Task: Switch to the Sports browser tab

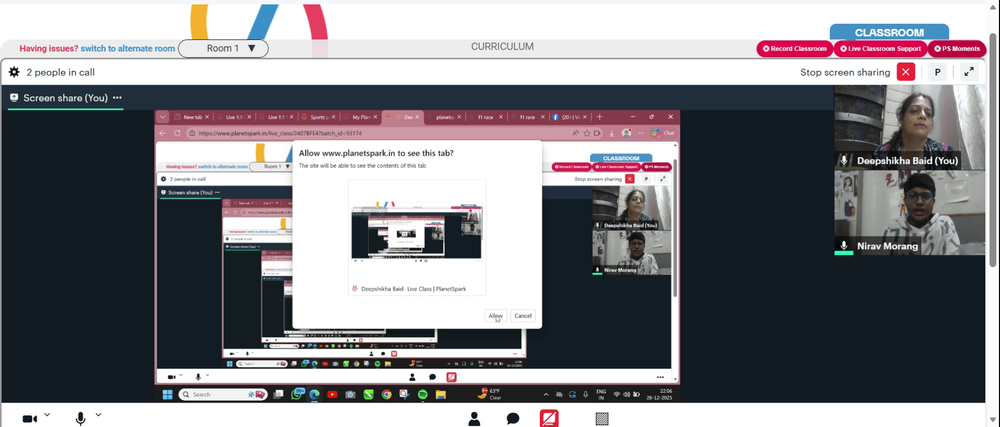Action: tap(318, 117)
